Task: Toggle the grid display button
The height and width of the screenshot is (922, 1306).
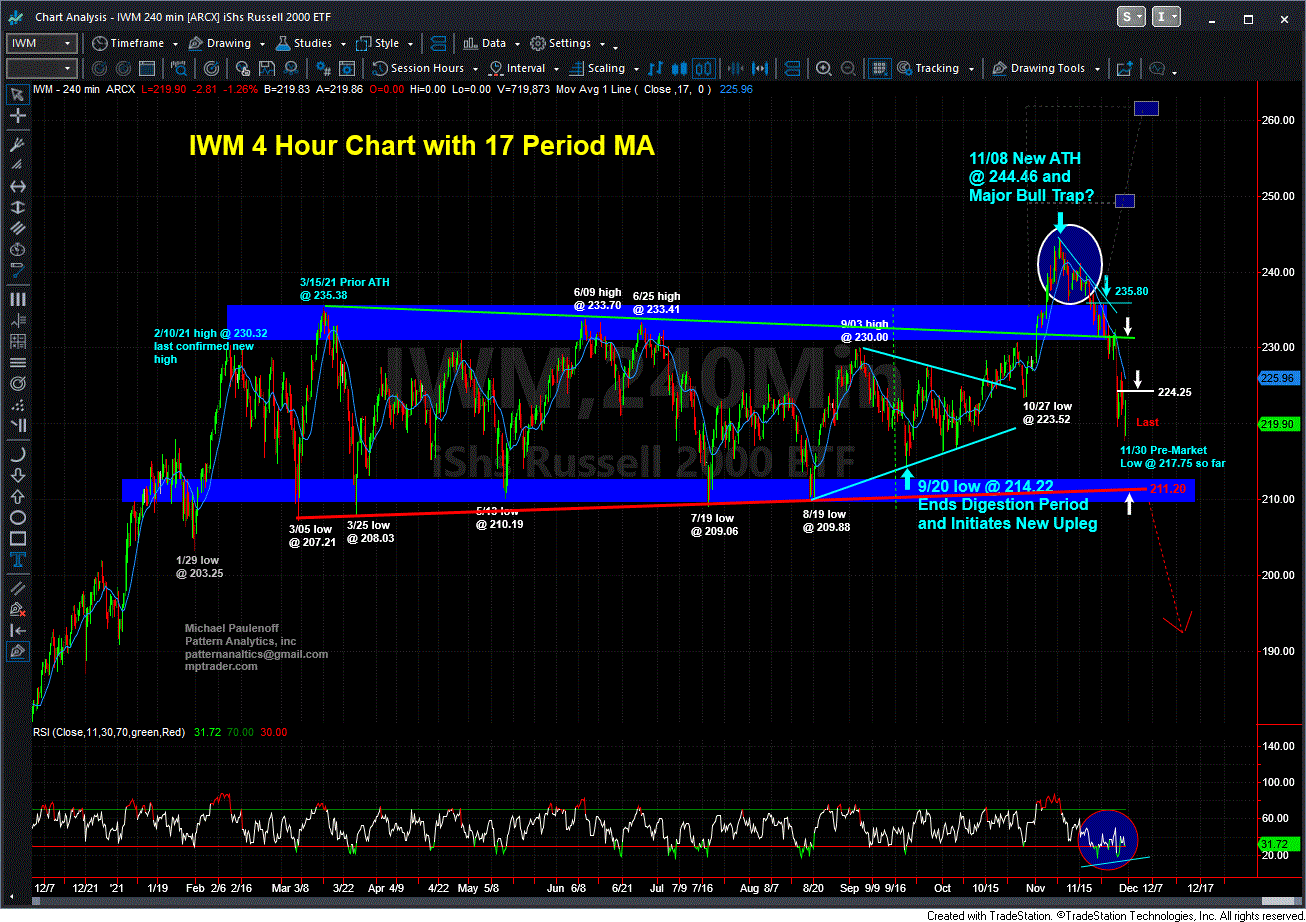Action: coord(880,69)
